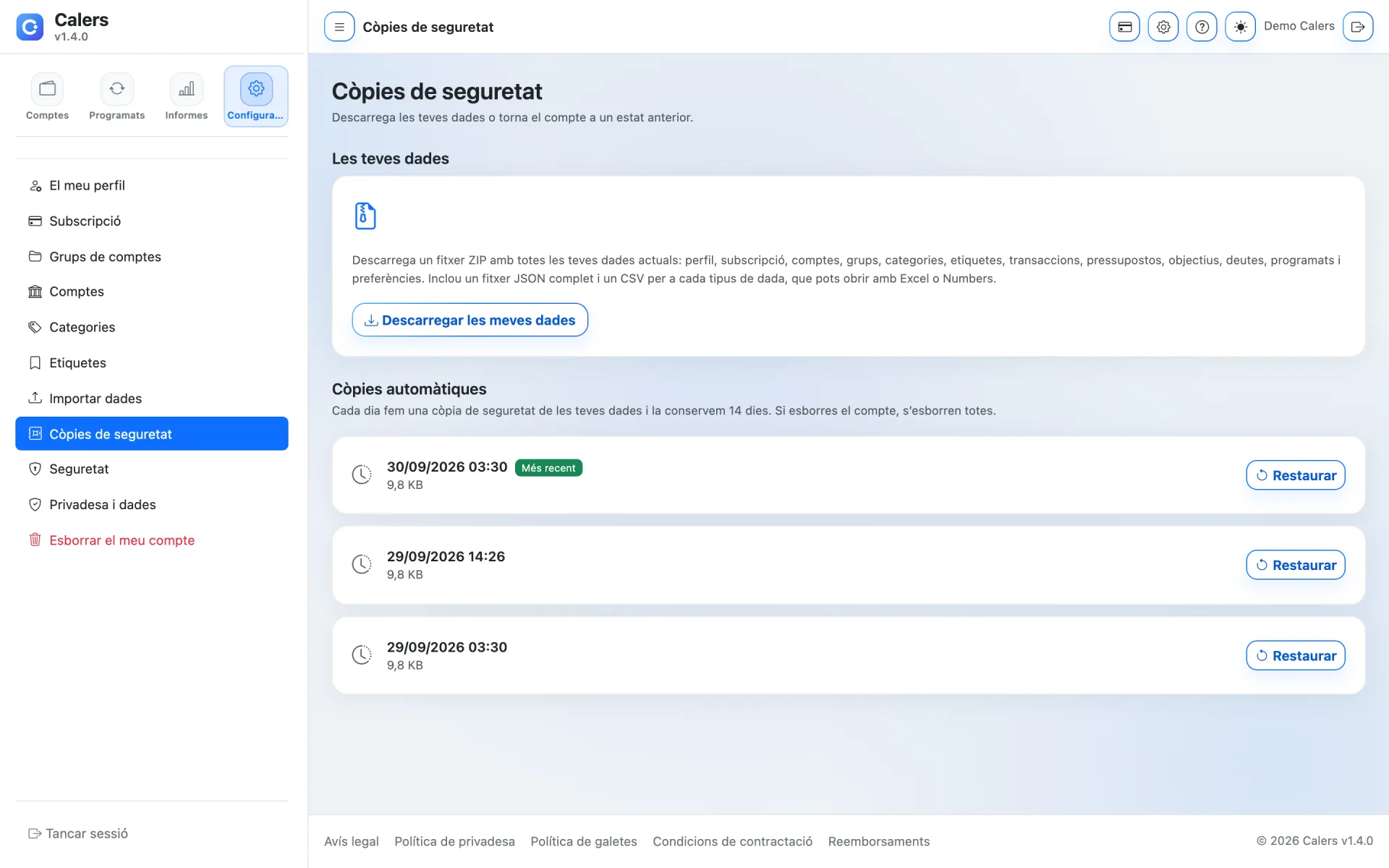Open the Informes tab
Image resolution: width=1389 pixels, height=868 pixels.
coord(187,97)
